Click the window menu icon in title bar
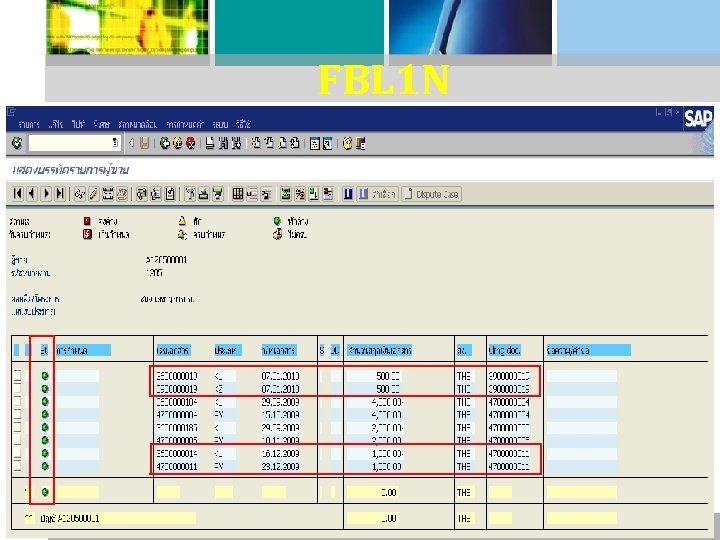The width and height of the screenshot is (720, 540). click(11, 111)
